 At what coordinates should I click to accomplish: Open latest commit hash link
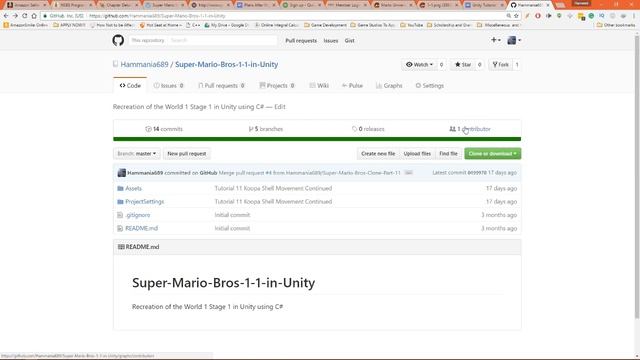pos(477,173)
